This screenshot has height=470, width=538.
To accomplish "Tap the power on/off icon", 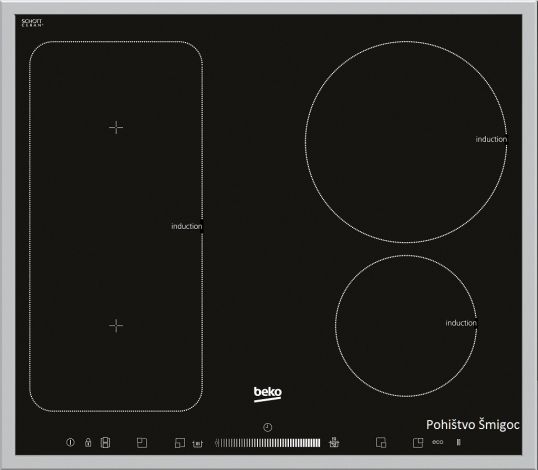I will [x=70, y=443].
